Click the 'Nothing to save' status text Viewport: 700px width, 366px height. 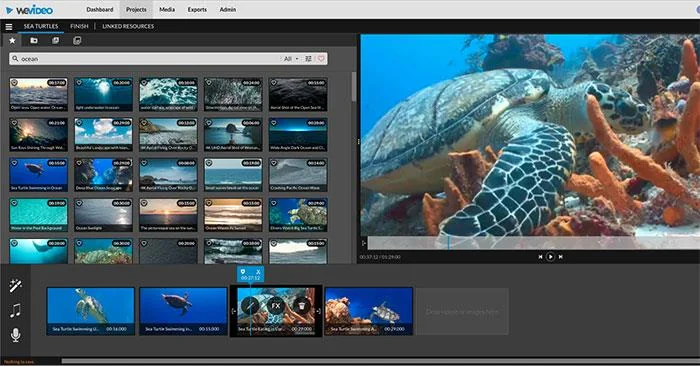pyautogui.click(x=19, y=362)
